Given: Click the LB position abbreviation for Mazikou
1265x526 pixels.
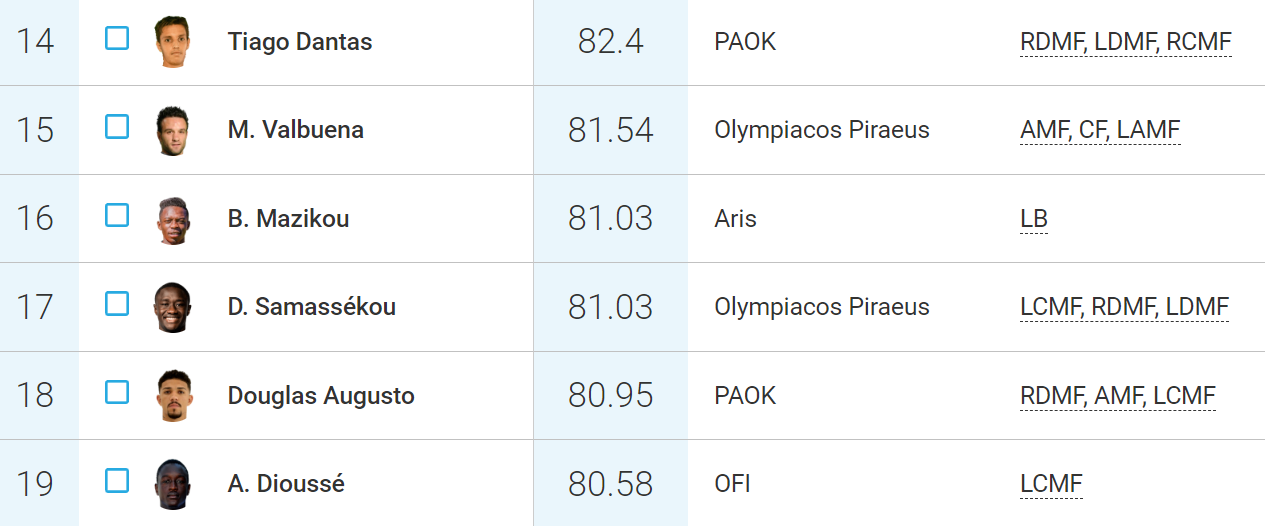Looking at the screenshot, I should (x=1034, y=219).
